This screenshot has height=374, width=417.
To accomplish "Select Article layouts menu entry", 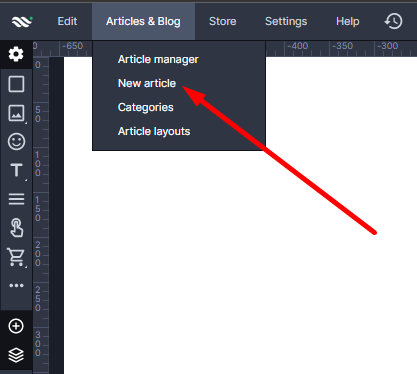I will [154, 131].
